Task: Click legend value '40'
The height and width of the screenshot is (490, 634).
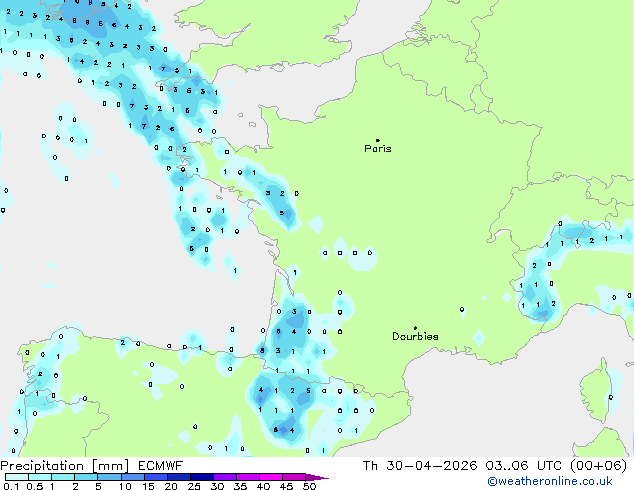Action: point(264,486)
